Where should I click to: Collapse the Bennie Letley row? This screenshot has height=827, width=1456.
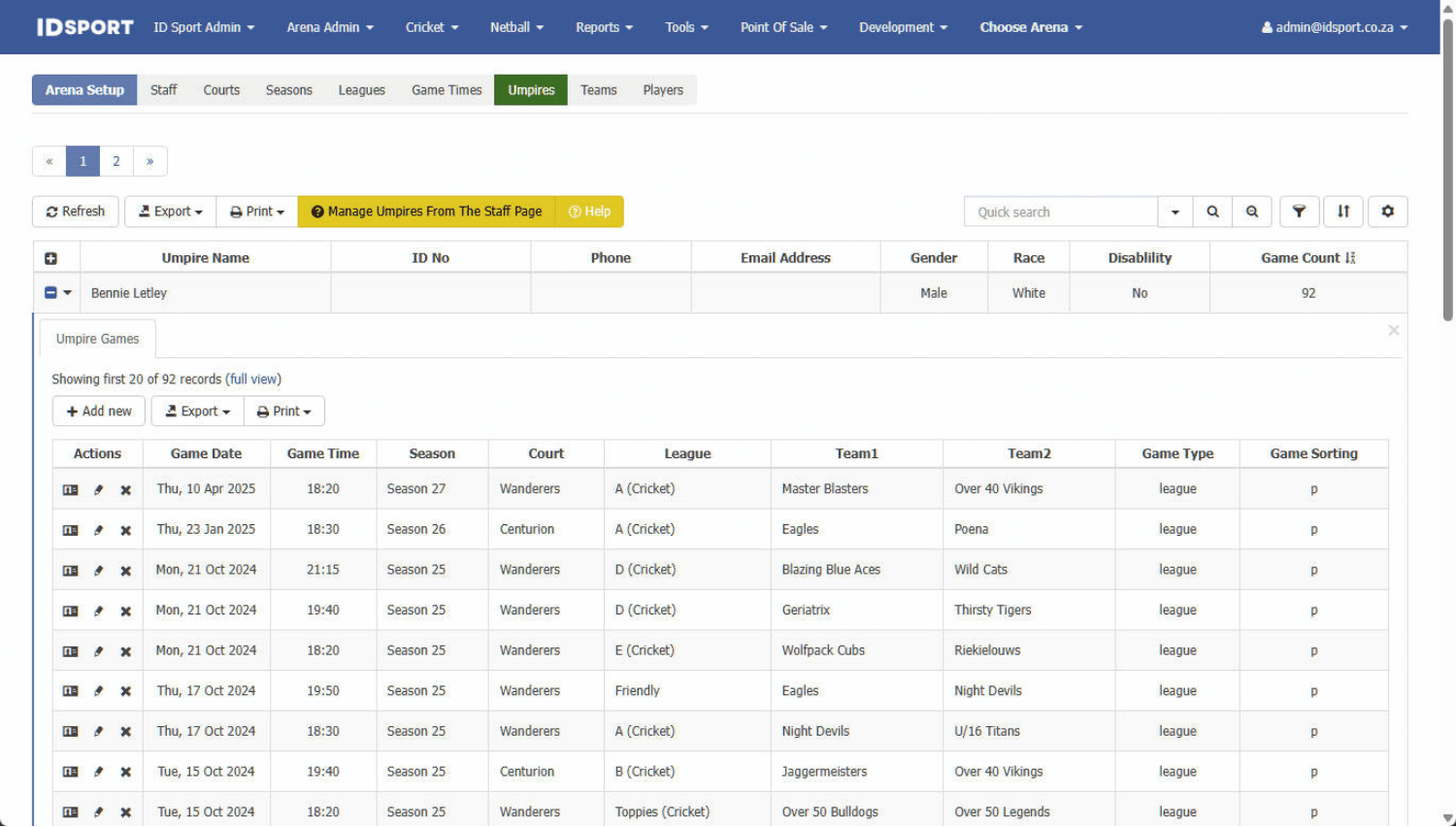pyautogui.click(x=50, y=293)
